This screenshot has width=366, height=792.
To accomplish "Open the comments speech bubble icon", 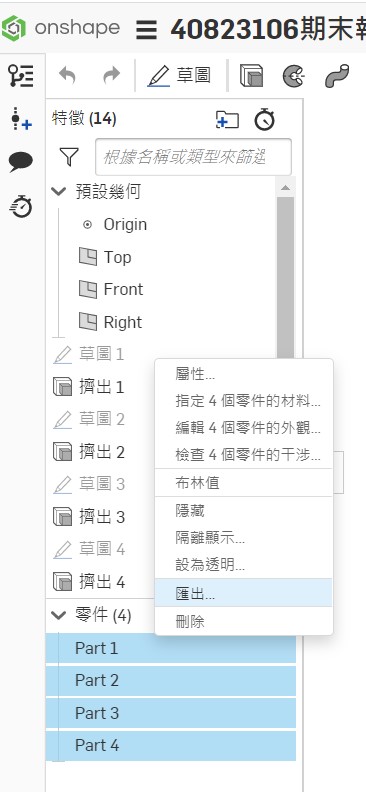I will coord(21,163).
